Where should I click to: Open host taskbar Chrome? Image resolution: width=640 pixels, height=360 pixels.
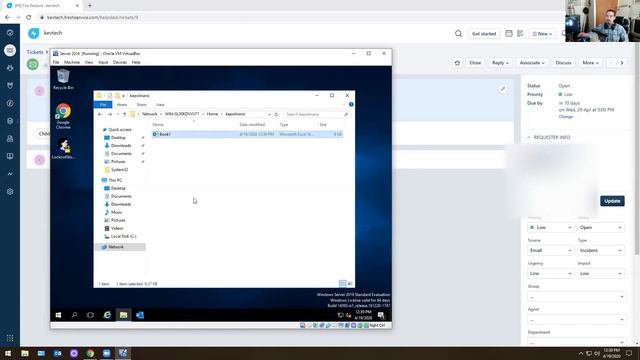90,353
